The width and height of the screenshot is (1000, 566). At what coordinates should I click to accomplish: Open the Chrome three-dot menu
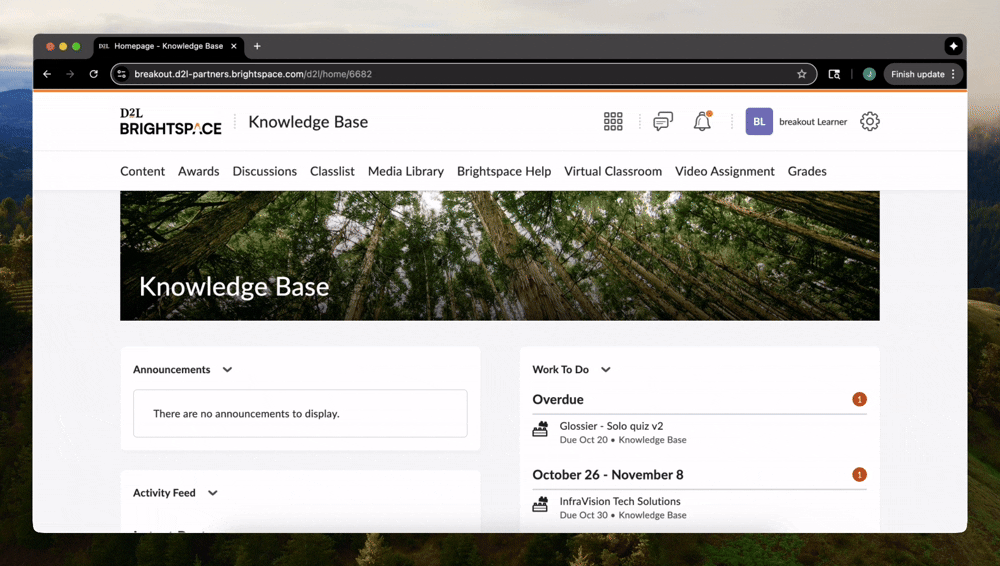pos(953,74)
